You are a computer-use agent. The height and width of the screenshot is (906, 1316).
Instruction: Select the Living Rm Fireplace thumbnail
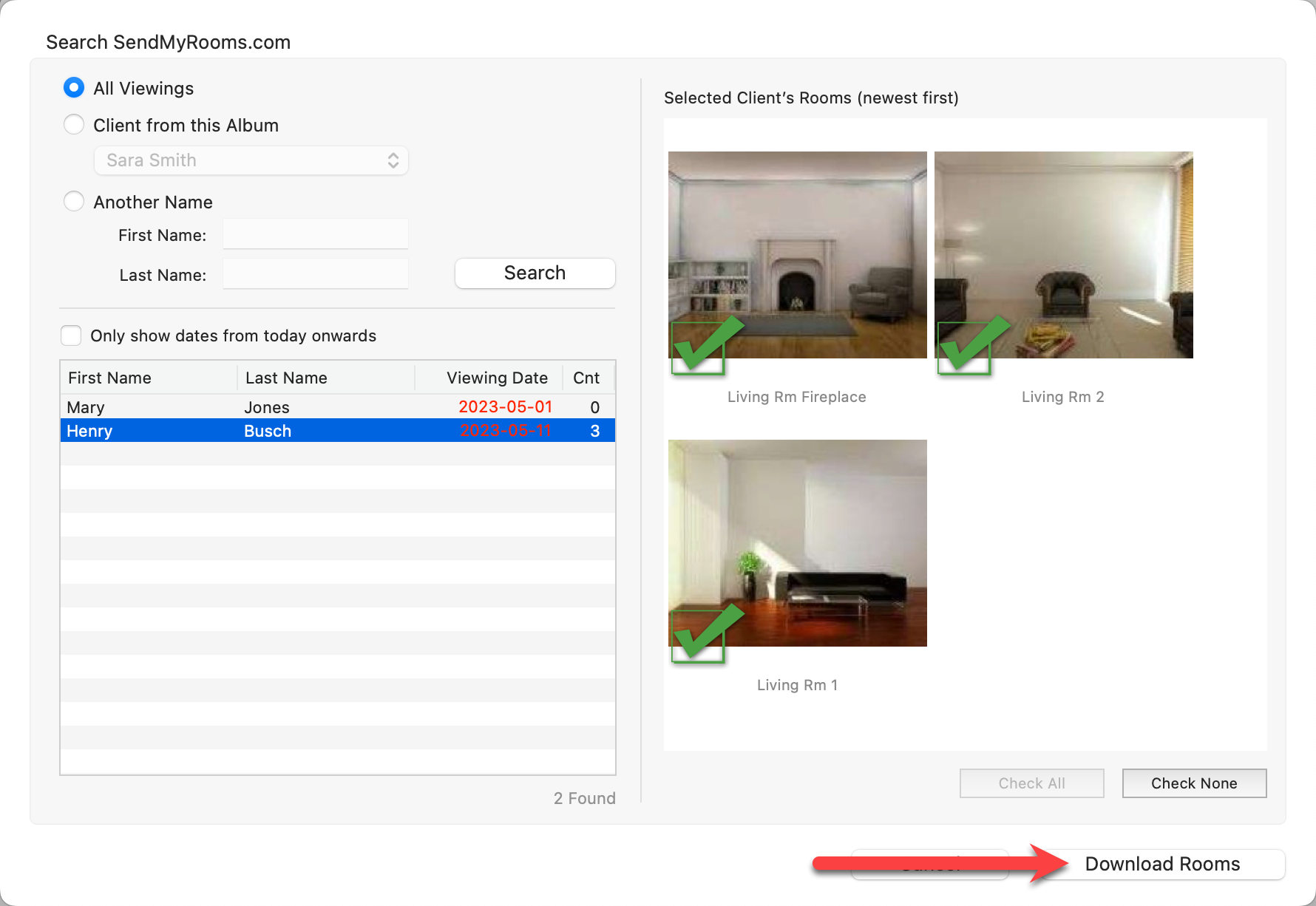797,244
